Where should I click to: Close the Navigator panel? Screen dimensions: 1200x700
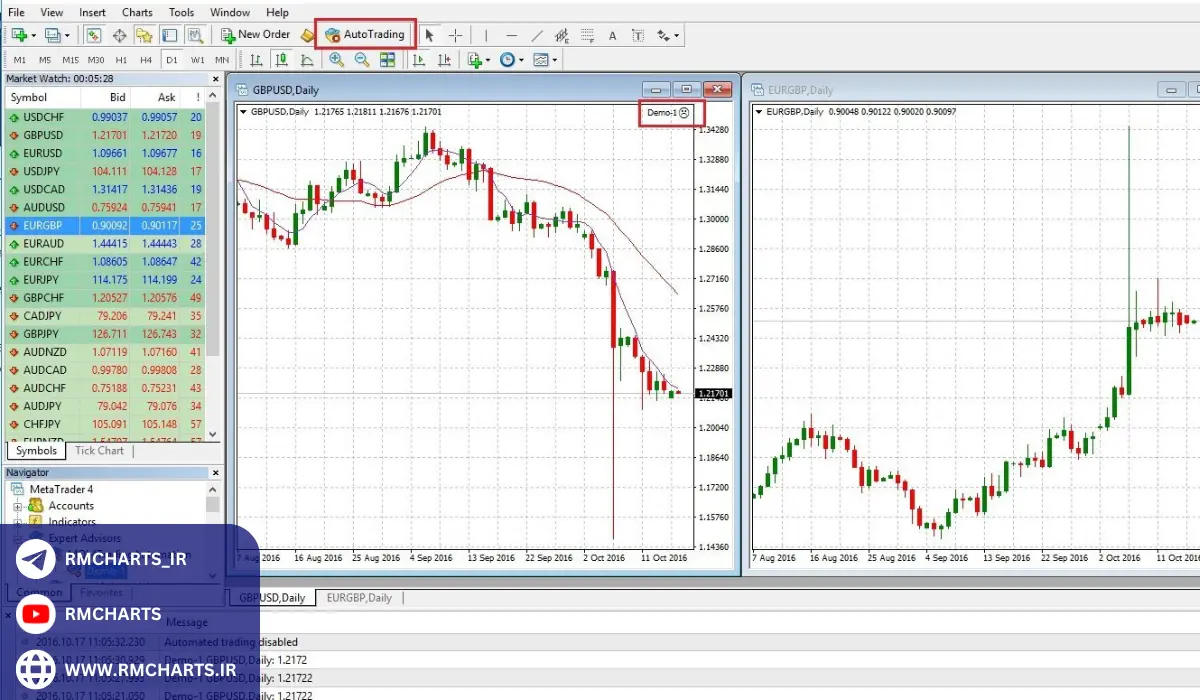tap(215, 472)
